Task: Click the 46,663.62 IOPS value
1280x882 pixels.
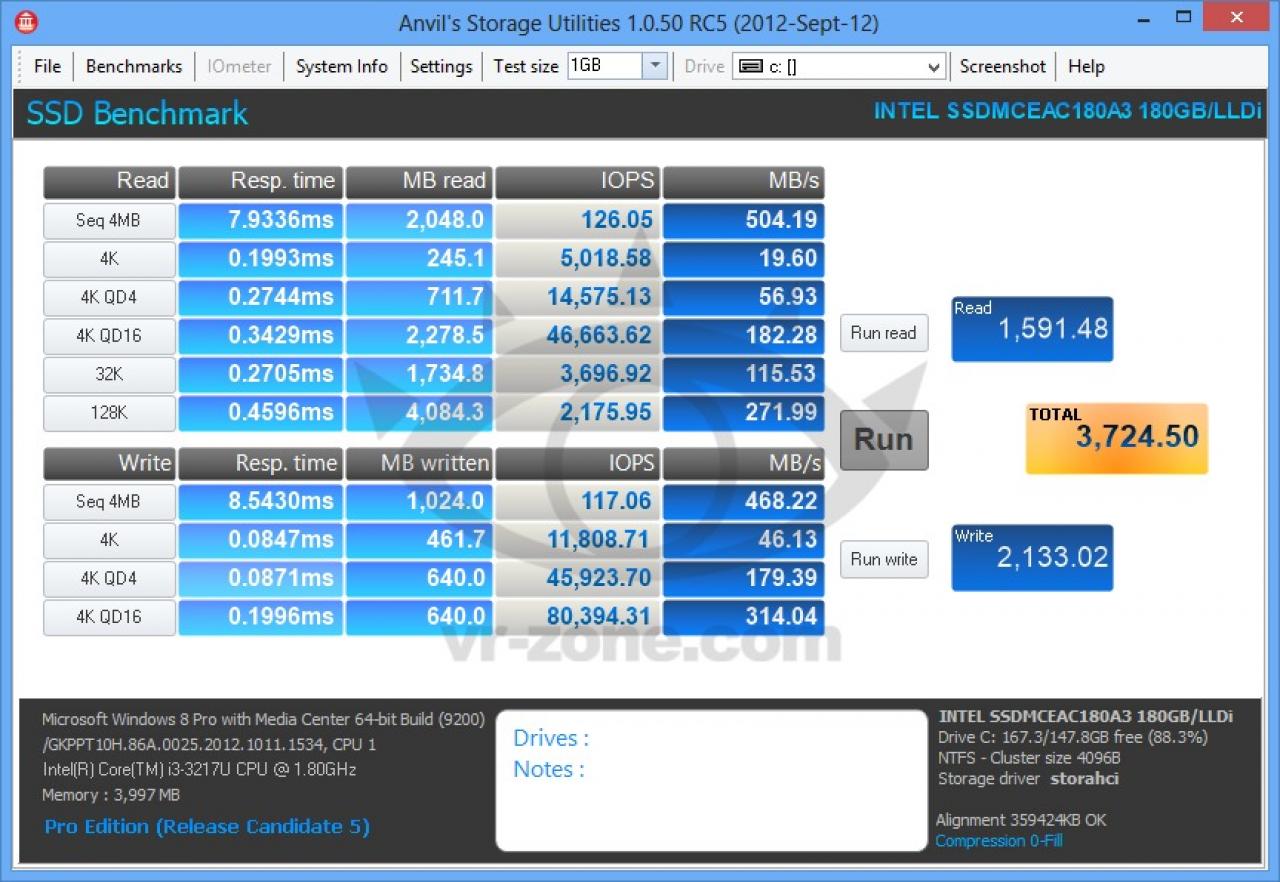Action: tap(577, 335)
